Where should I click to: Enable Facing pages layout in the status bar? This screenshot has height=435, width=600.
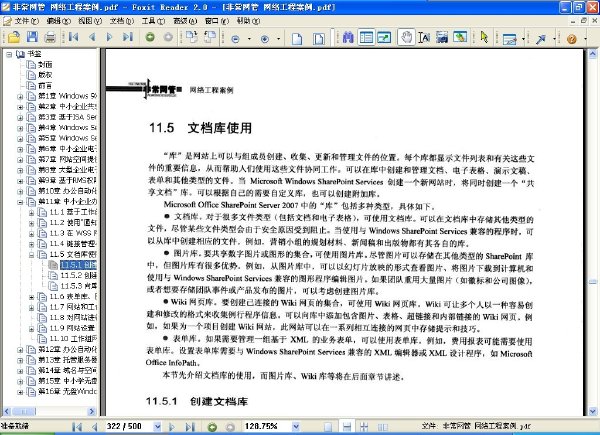point(364,427)
